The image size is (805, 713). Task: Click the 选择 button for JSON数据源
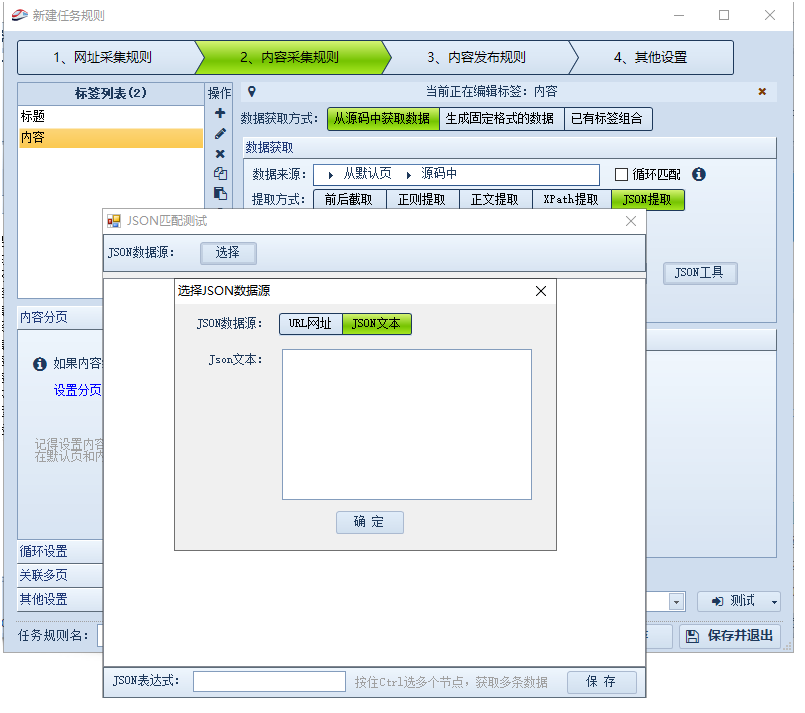[229, 252]
